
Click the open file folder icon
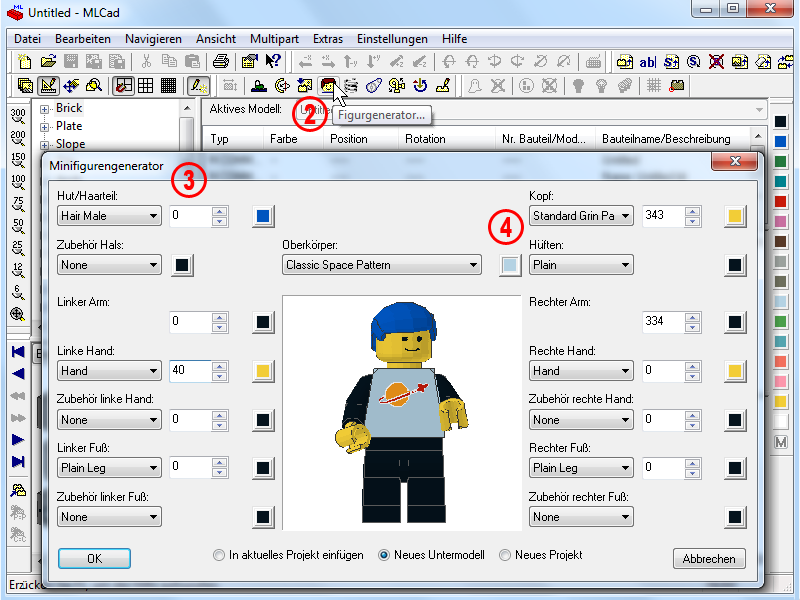coord(48,62)
